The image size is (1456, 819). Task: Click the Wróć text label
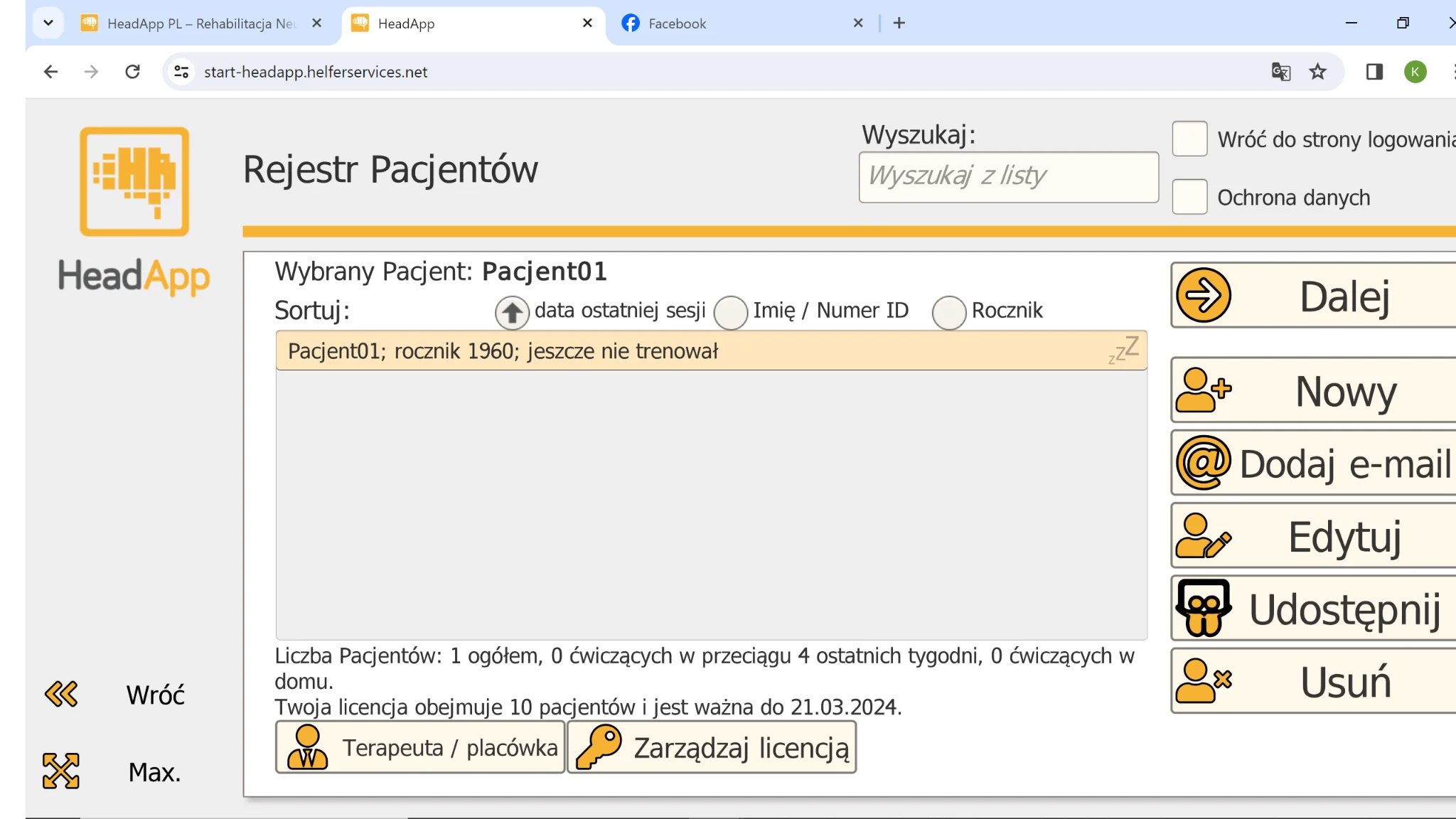[x=156, y=695]
